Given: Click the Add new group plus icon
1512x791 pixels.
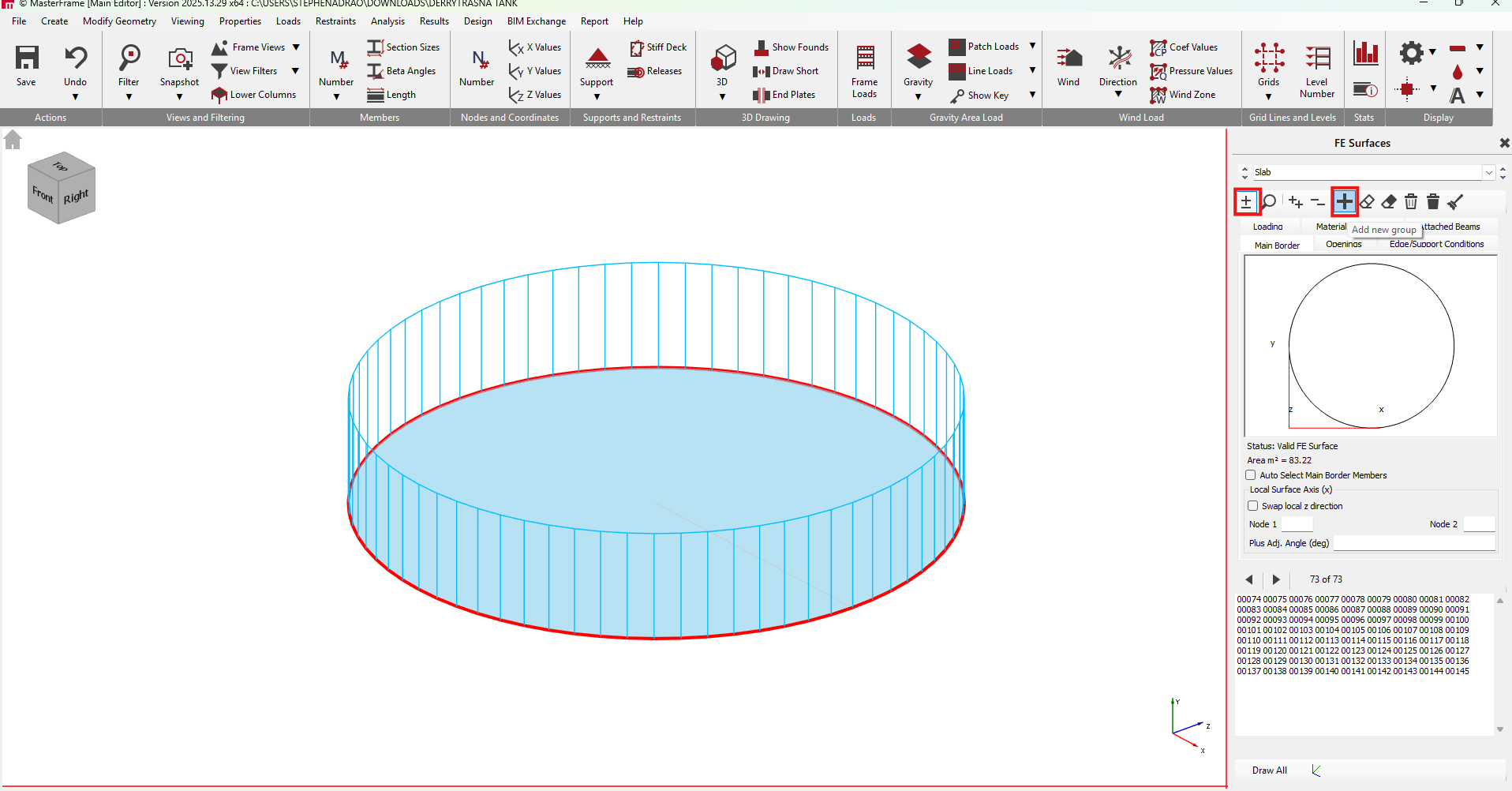Looking at the screenshot, I should click(1344, 202).
